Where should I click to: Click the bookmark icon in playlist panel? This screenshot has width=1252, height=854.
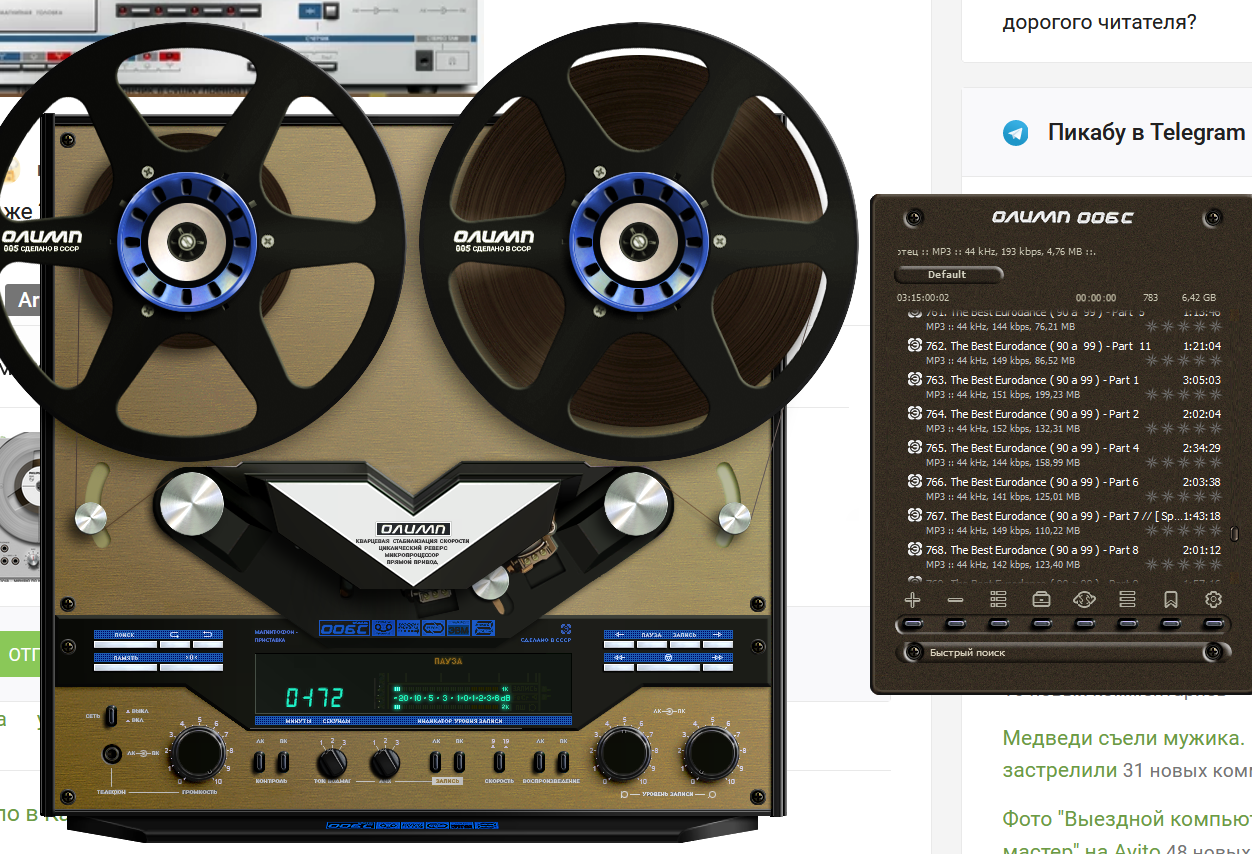[x=1170, y=600]
